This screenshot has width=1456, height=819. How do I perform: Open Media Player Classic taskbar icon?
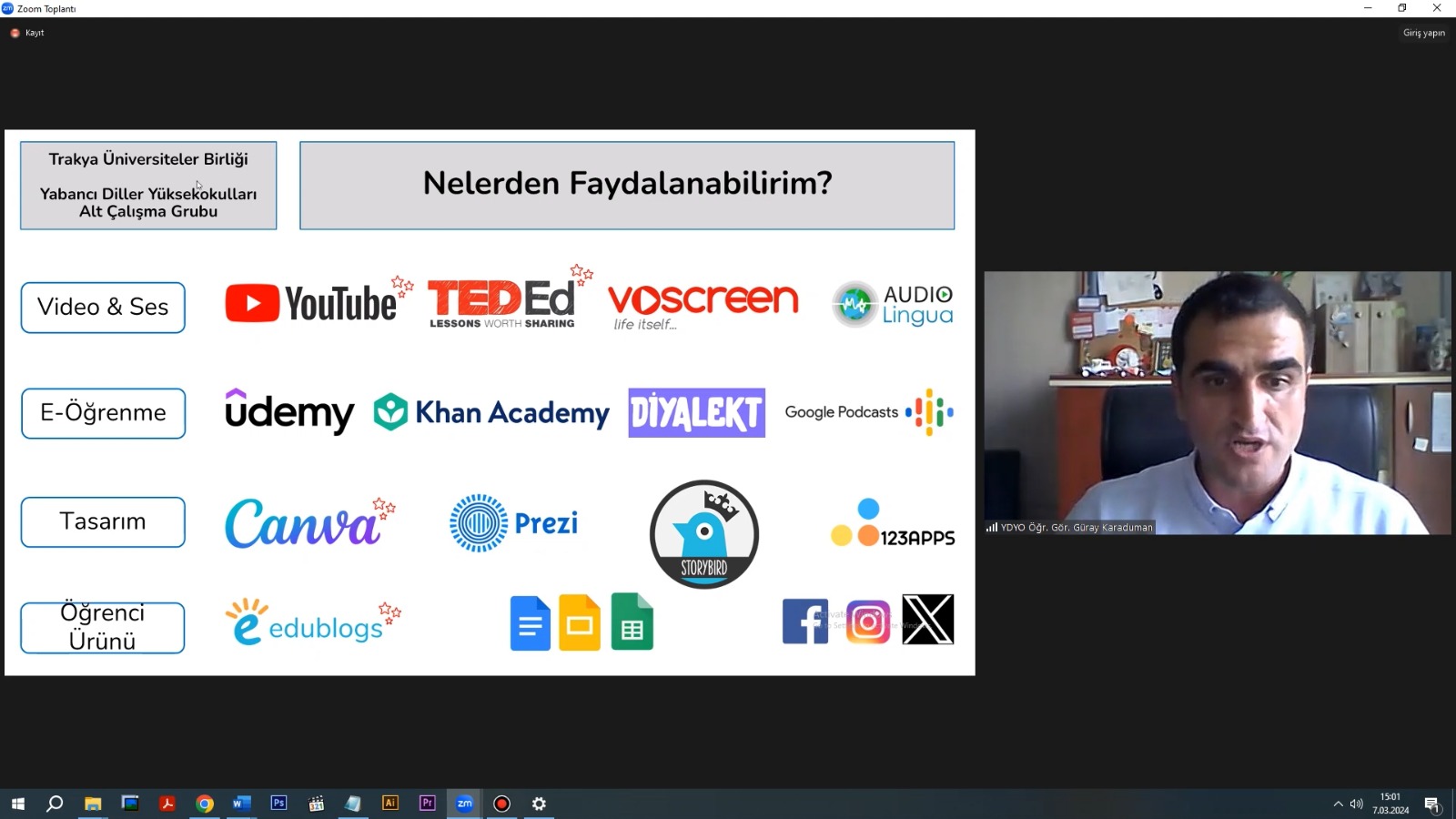click(x=316, y=804)
